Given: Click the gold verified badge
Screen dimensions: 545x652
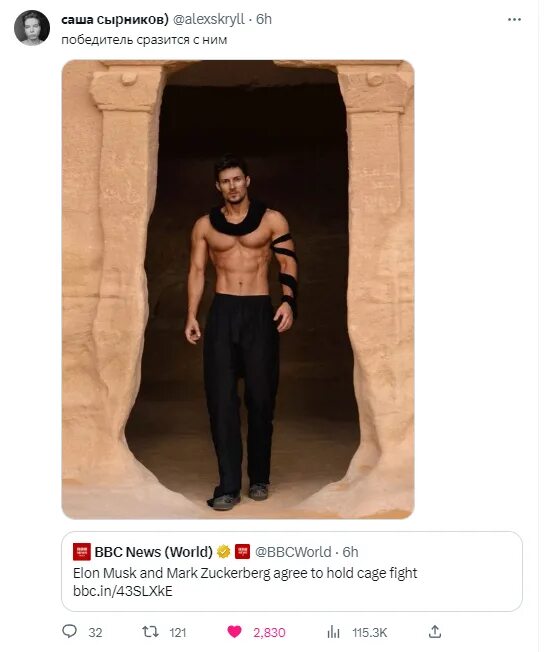Looking at the screenshot, I should click(x=224, y=552).
